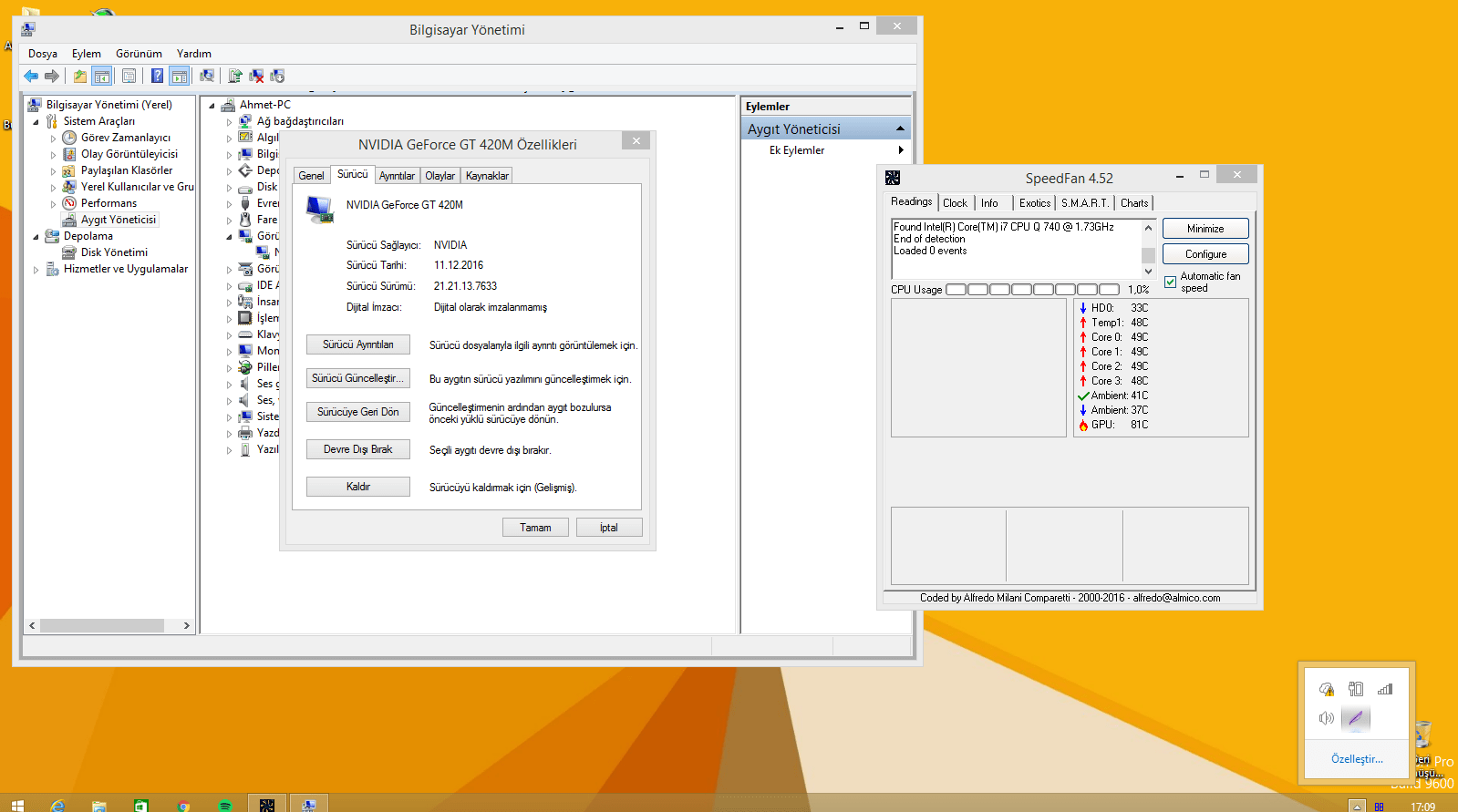The width and height of the screenshot is (1458, 812).
Task: Click the network signal icon in tray popup
Action: [x=1385, y=689]
